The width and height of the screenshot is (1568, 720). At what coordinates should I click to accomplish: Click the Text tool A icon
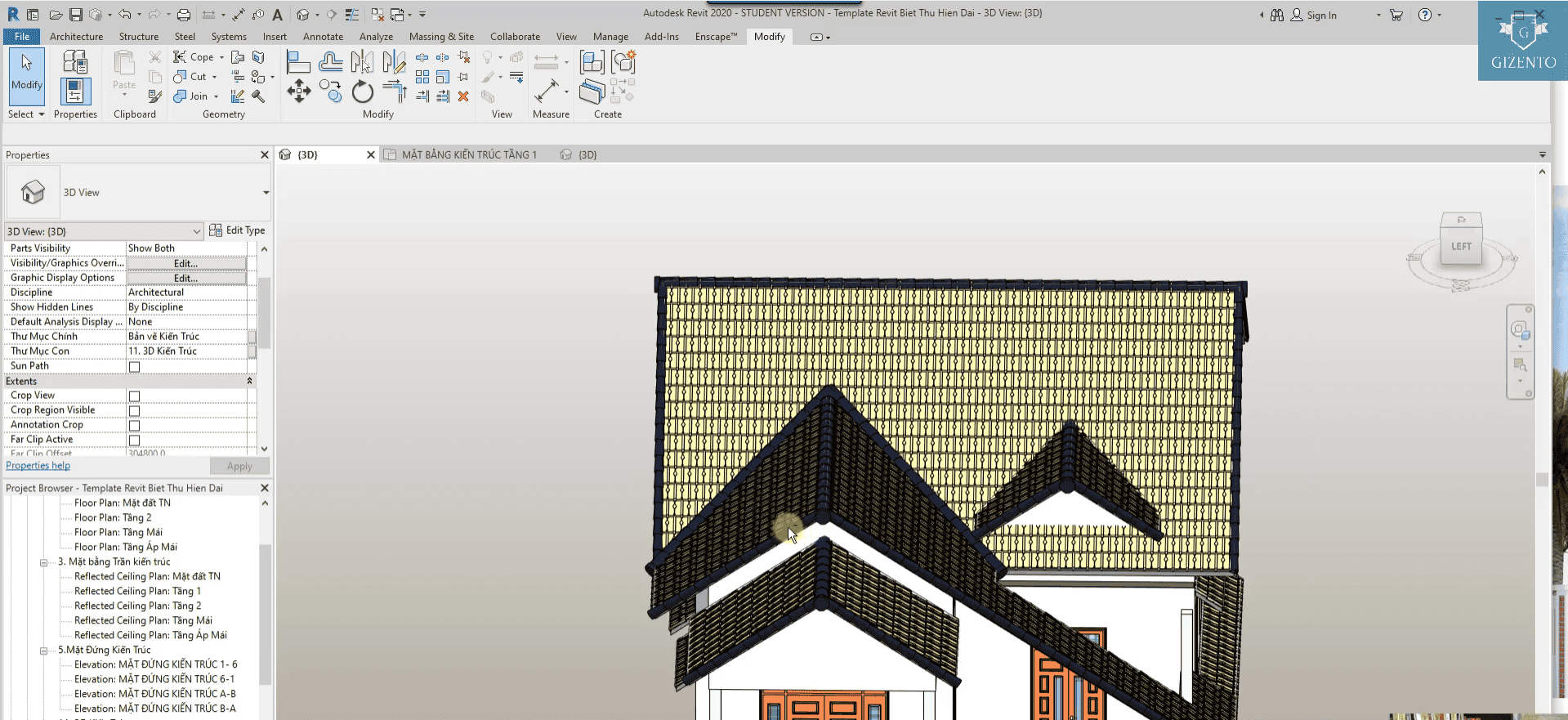277,15
